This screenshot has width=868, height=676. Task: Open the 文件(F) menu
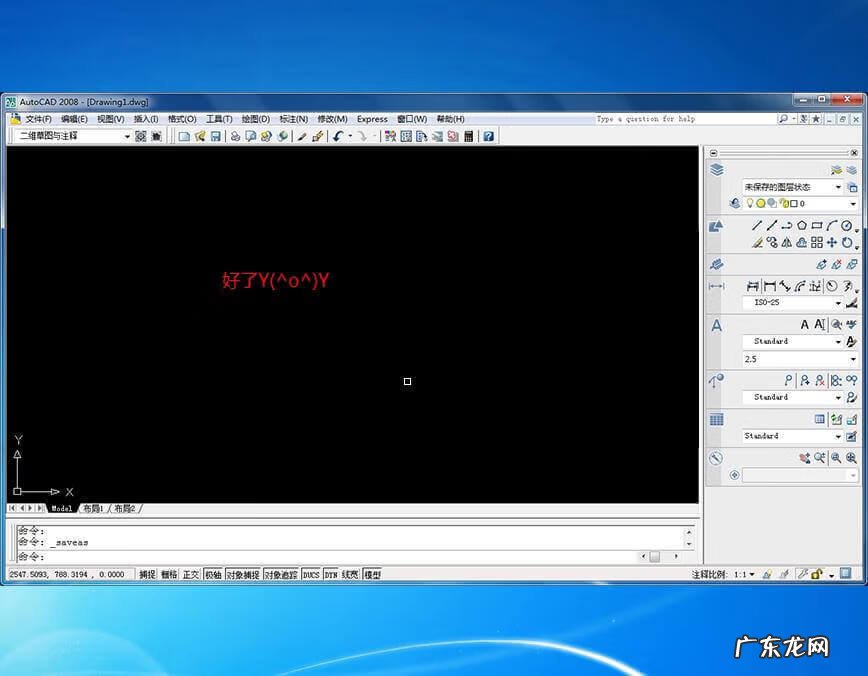point(38,119)
